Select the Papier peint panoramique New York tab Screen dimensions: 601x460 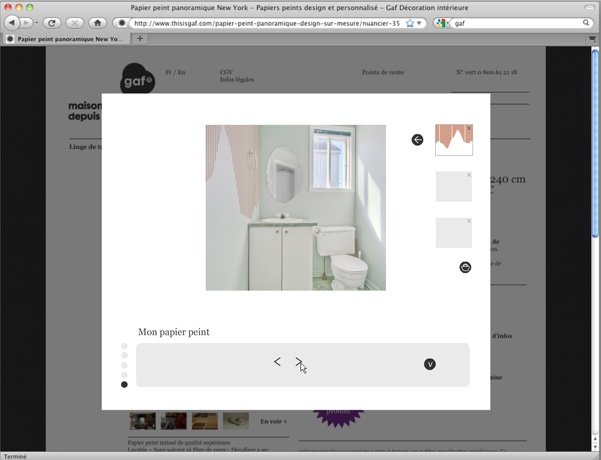click(66, 39)
